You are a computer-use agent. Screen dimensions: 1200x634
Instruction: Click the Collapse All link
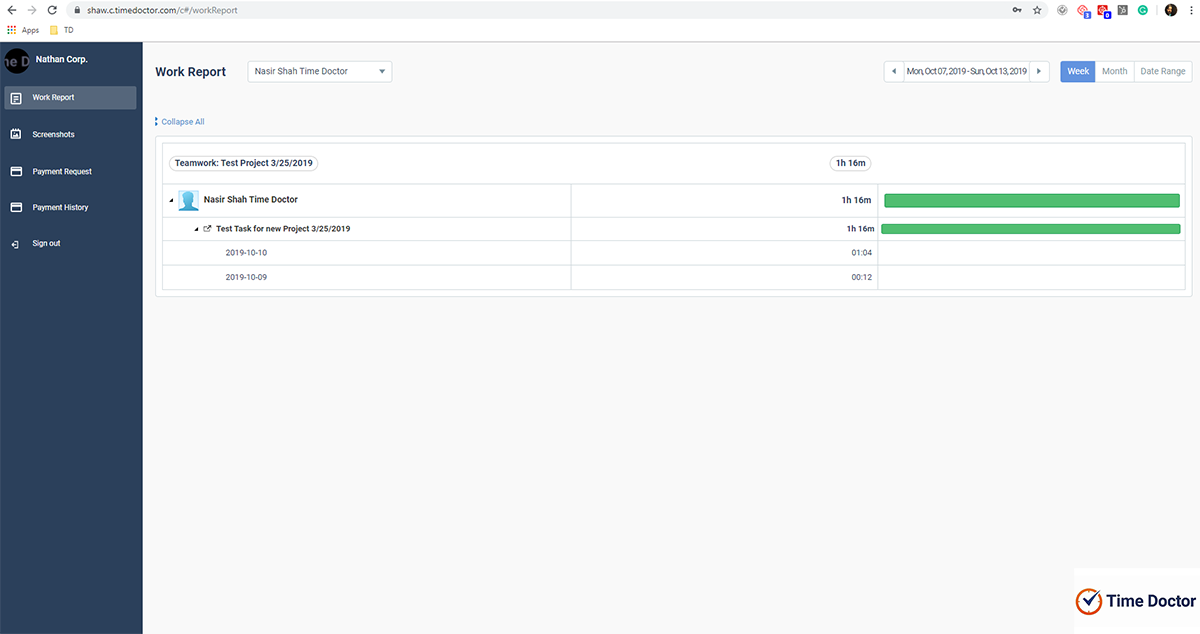182,122
